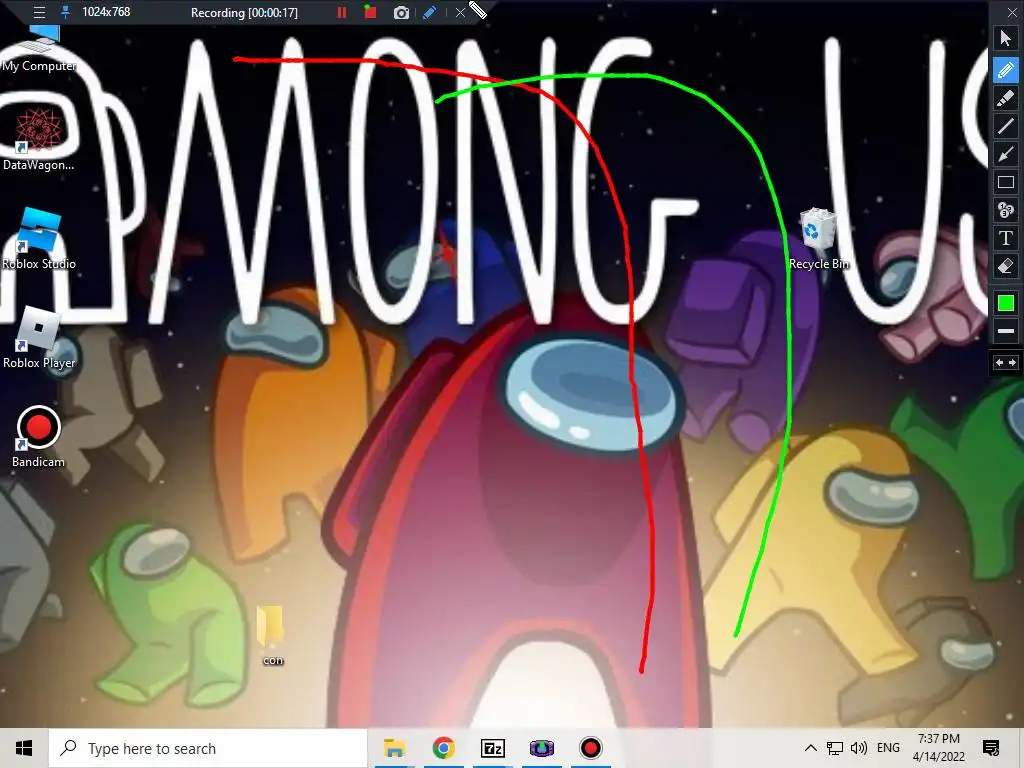Select the Arrow drawing tool
The image size is (1024, 768).
[1006, 154]
